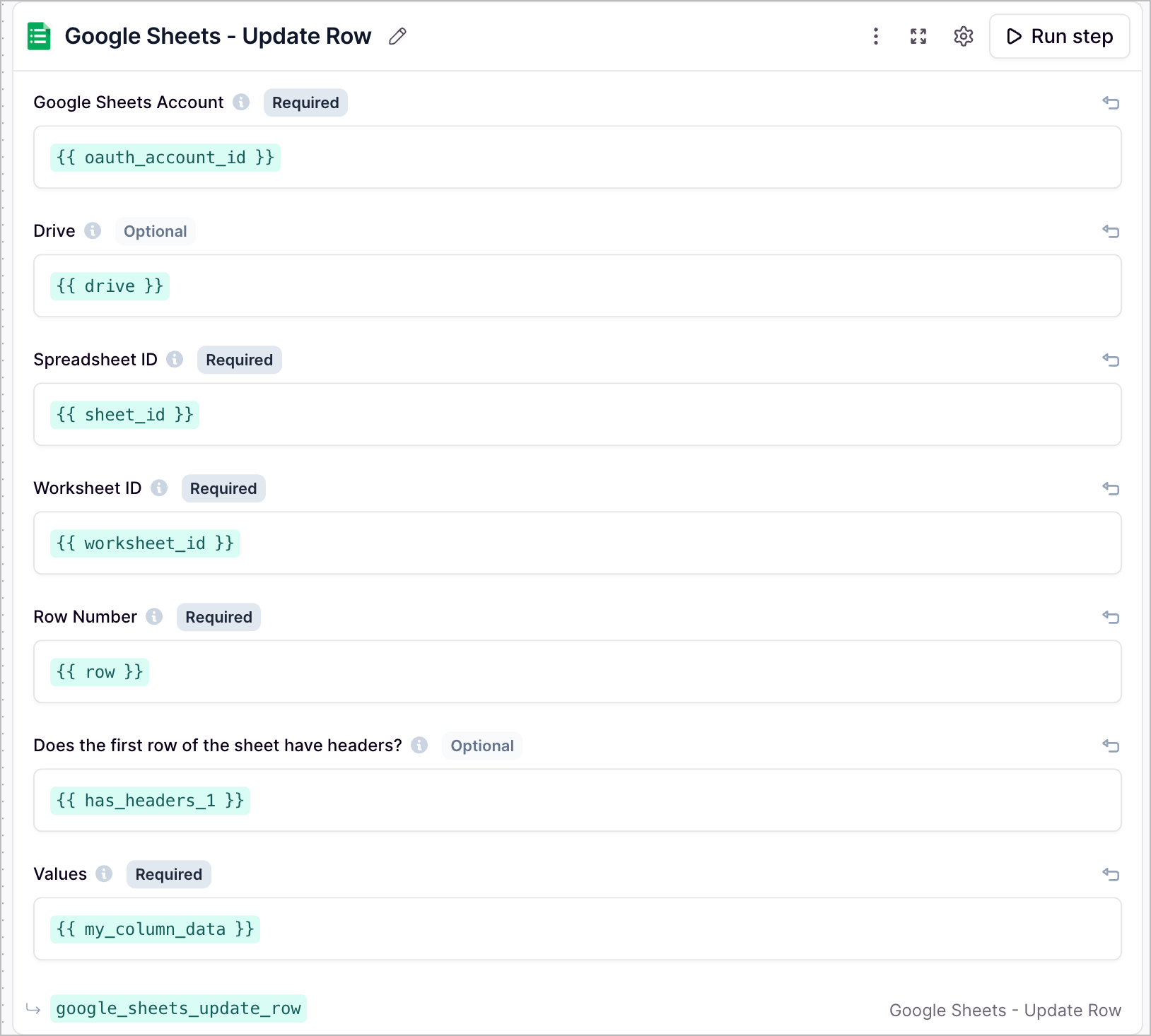The height and width of the screenshot is (1036, 1151).
Task: Click the info icon next to Worksheet ID
Action: 159,488
